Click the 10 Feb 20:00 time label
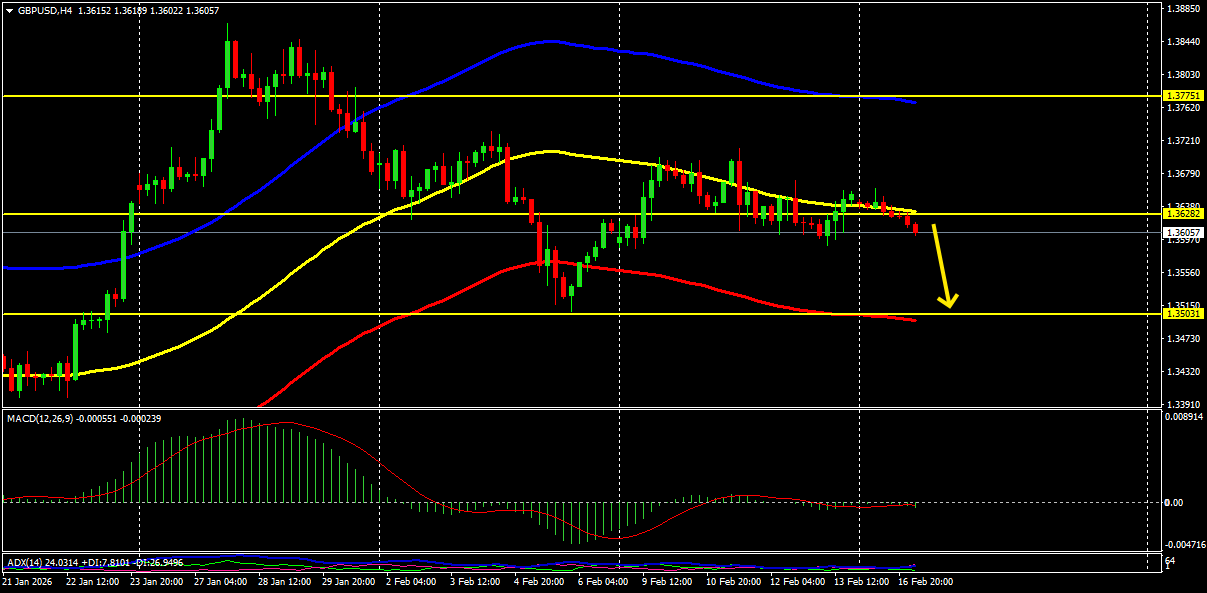 [732, 582]
